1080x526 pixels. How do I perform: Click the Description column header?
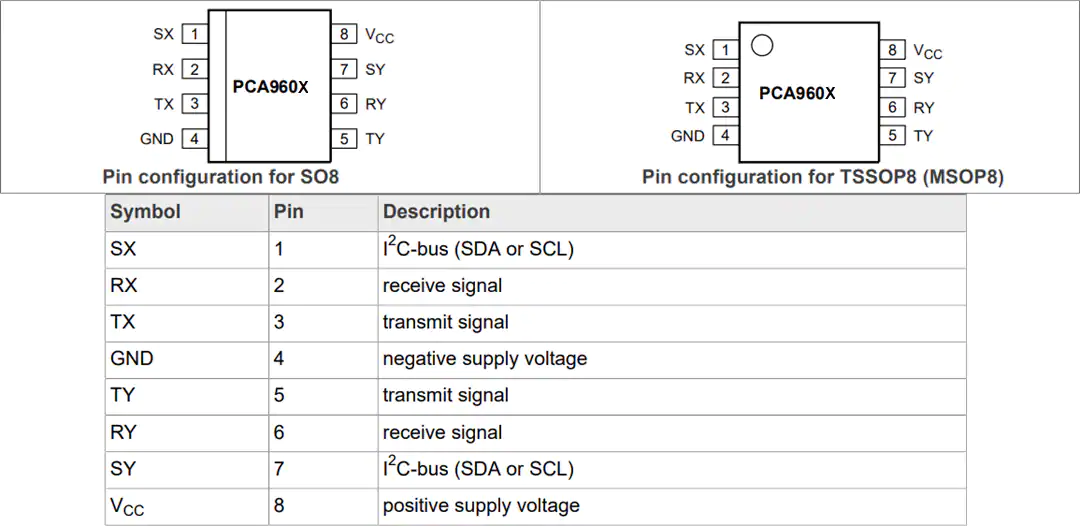[436, 211]
